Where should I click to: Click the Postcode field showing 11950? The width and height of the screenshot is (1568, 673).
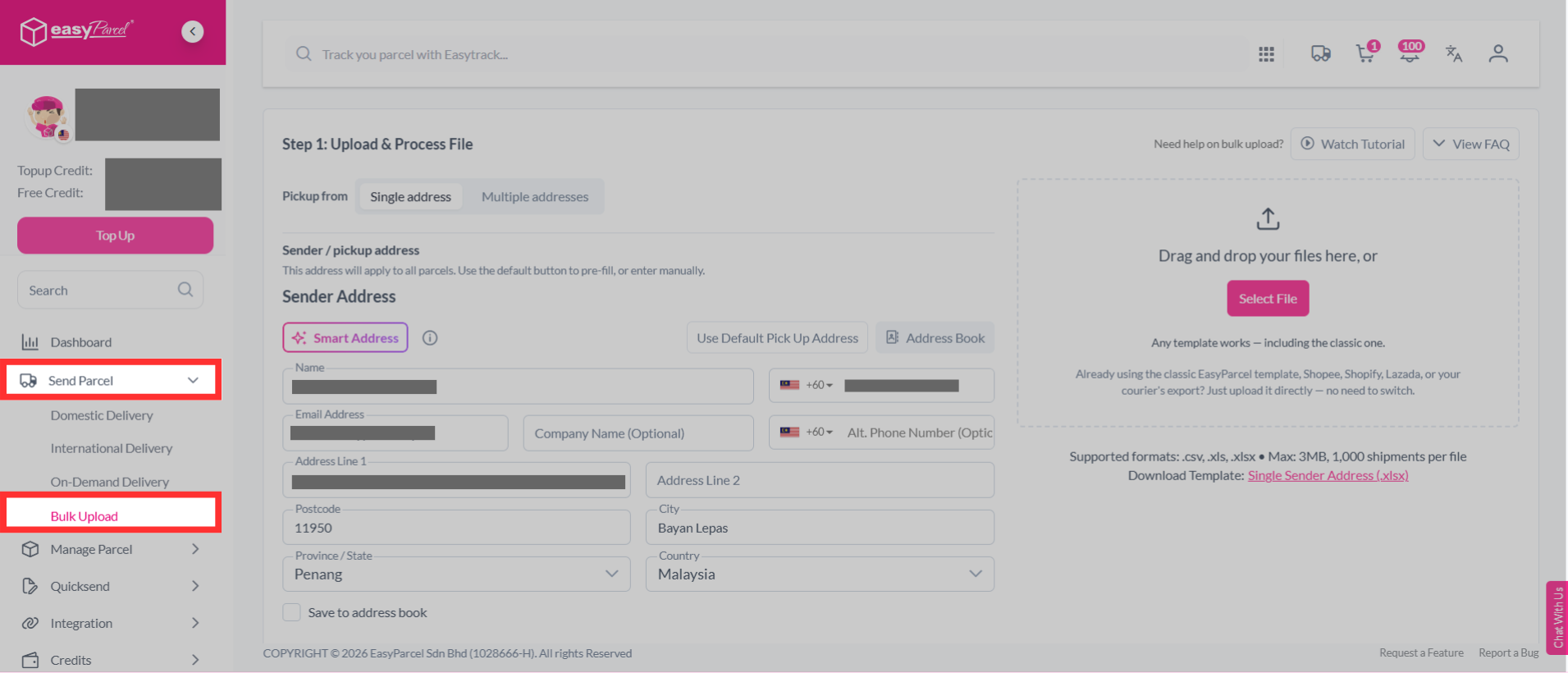click(x=456, y=528)
